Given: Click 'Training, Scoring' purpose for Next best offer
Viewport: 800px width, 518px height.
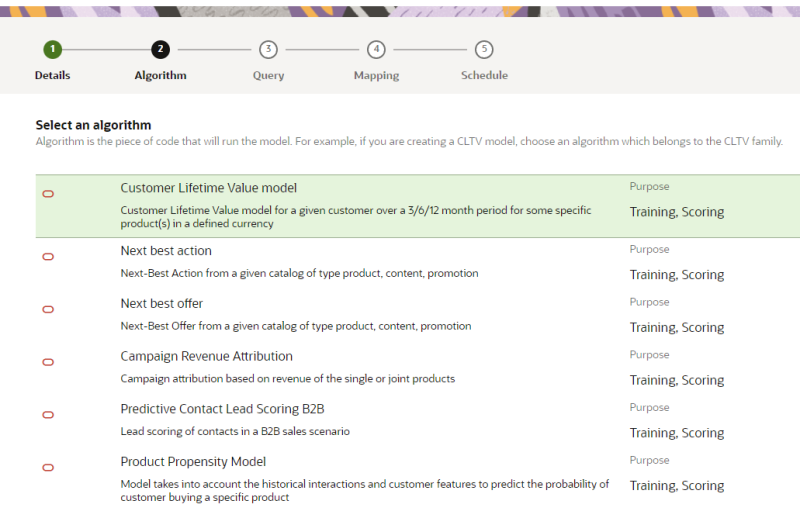Looking at the screenshot, I should pos(677,328).
